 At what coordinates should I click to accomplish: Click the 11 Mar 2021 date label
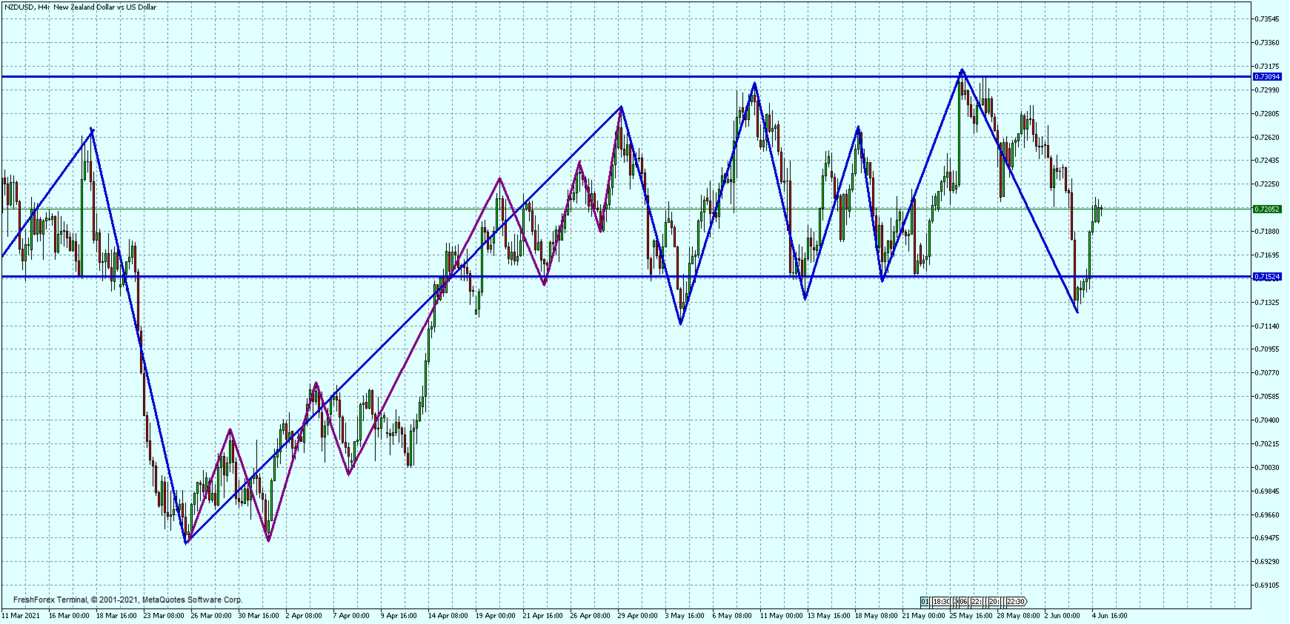(20, 616)
